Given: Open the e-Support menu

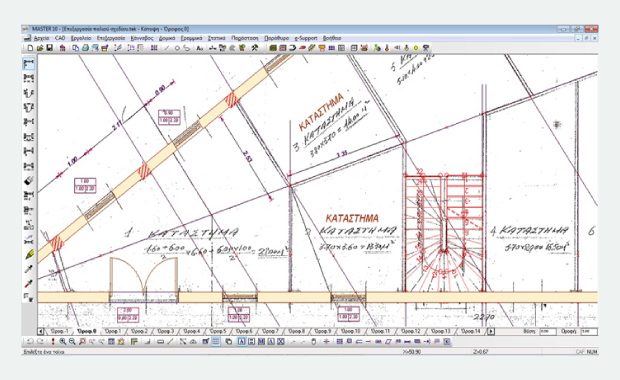Looking at the screenshot, I should [306, 38].
